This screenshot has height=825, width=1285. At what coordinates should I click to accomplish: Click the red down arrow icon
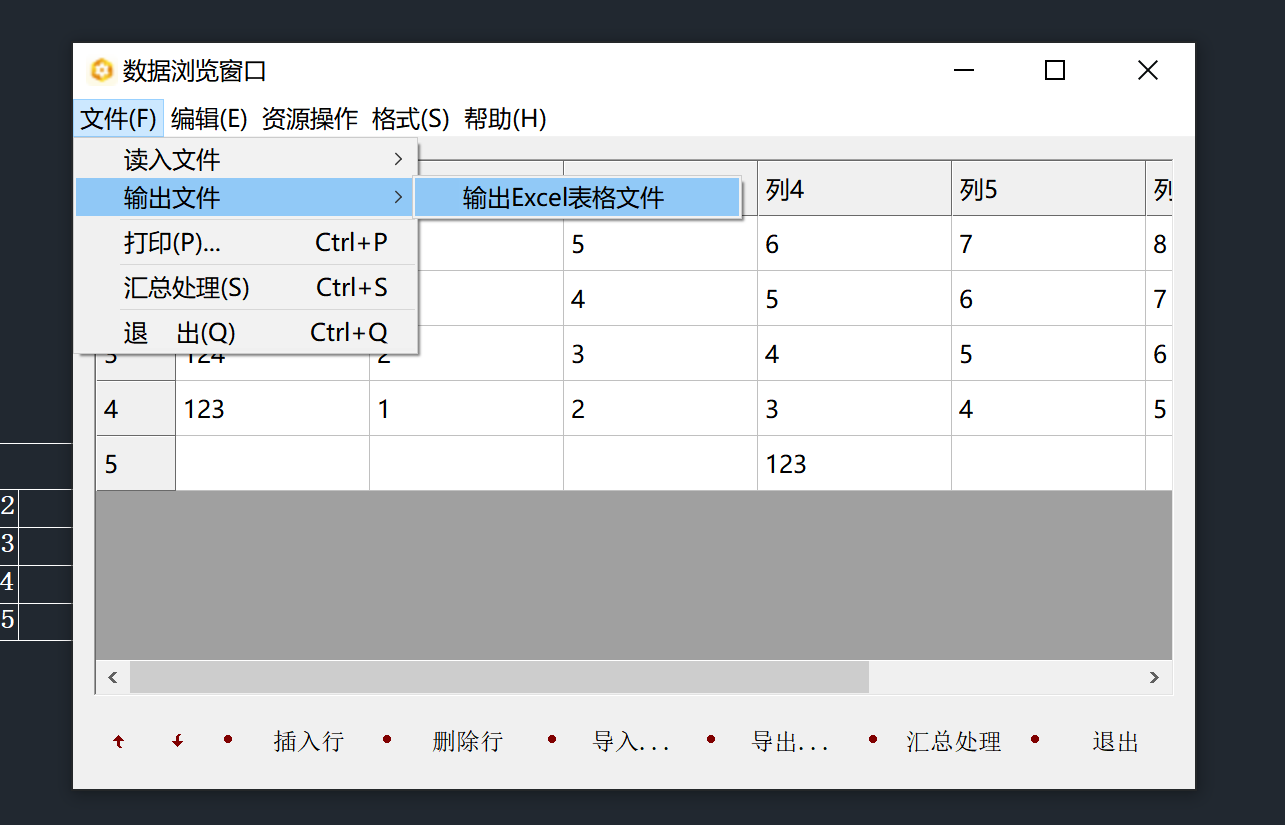coord(178,742)
